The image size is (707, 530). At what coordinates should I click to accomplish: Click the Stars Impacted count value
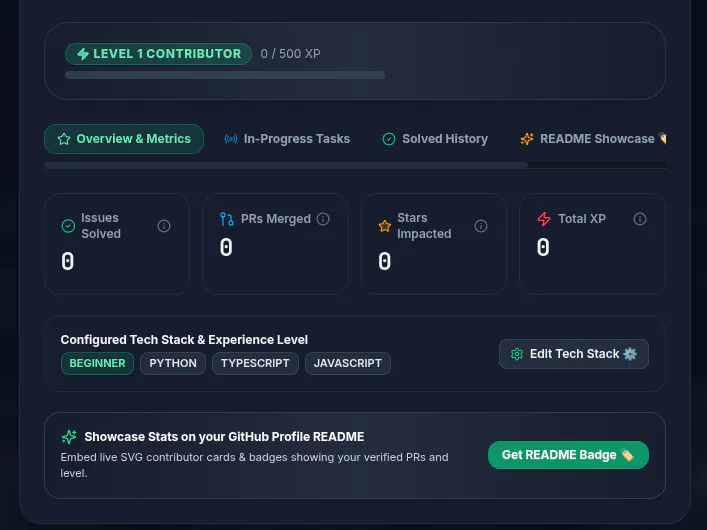coord(385,262)
